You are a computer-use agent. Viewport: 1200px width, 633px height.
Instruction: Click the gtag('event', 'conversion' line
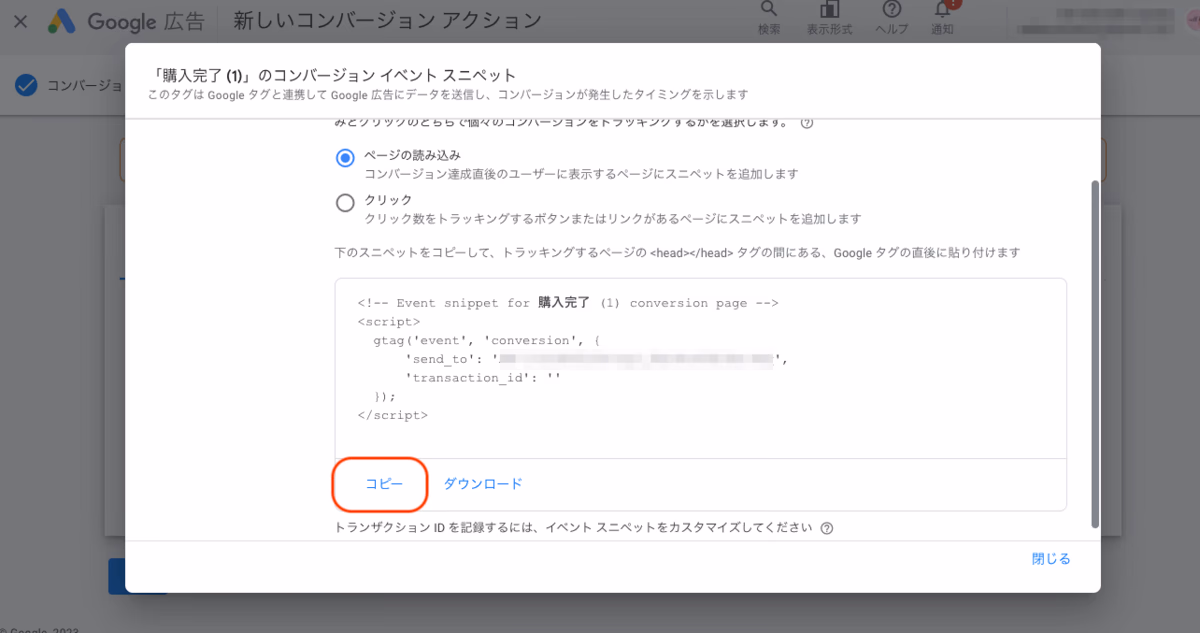pyautogui.click(x=486, y=340)
